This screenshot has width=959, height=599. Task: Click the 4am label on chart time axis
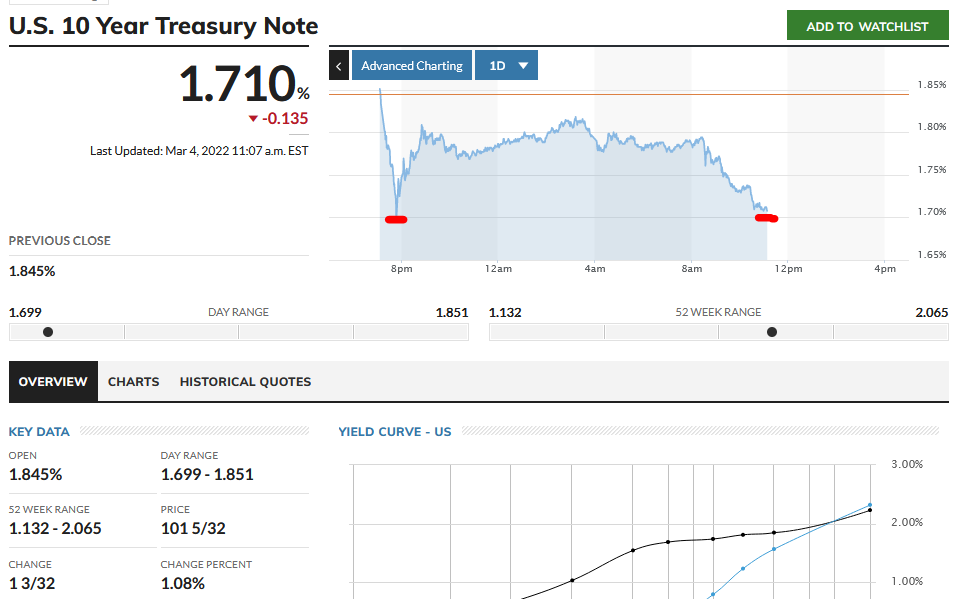click(595, 269)
